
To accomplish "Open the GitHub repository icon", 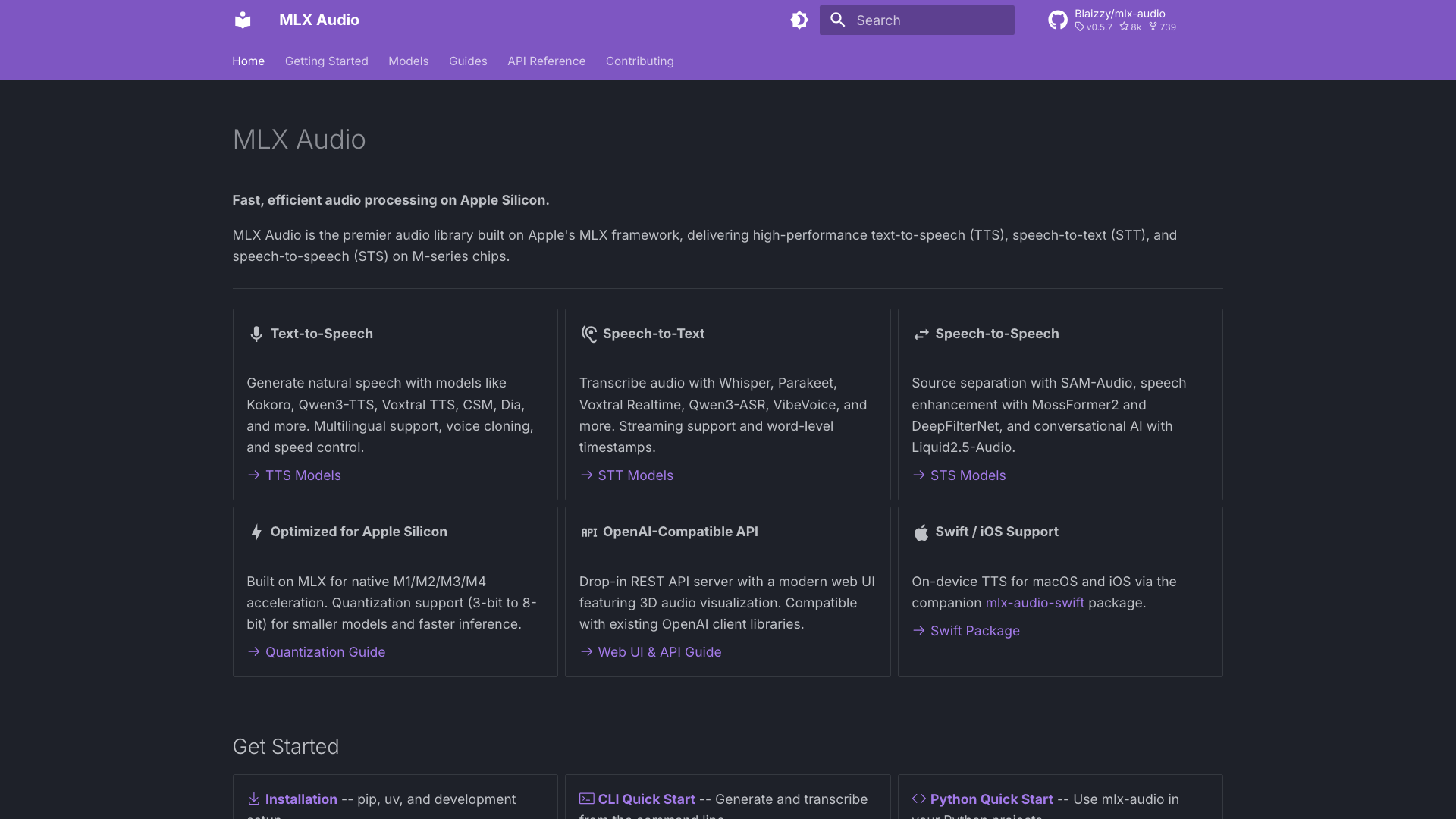I will click(x=1058, y=20).
